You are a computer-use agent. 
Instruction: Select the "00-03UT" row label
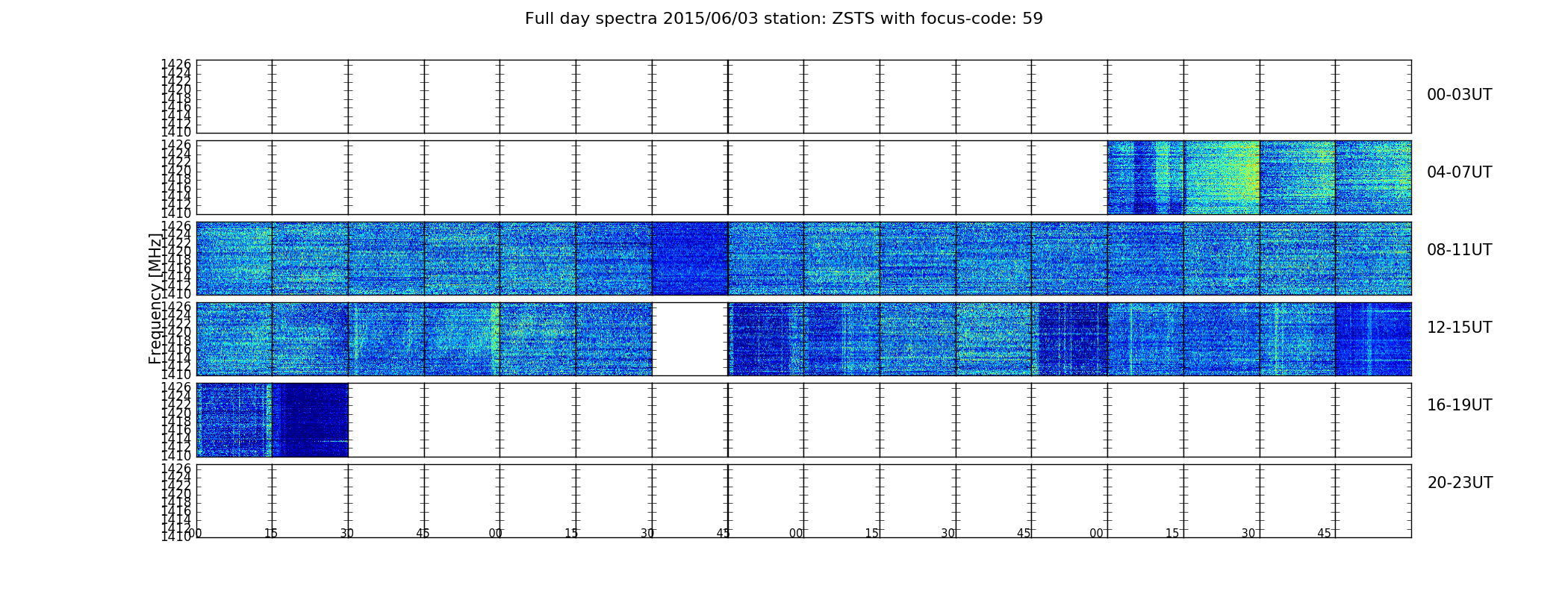(x=1460, y=95)
